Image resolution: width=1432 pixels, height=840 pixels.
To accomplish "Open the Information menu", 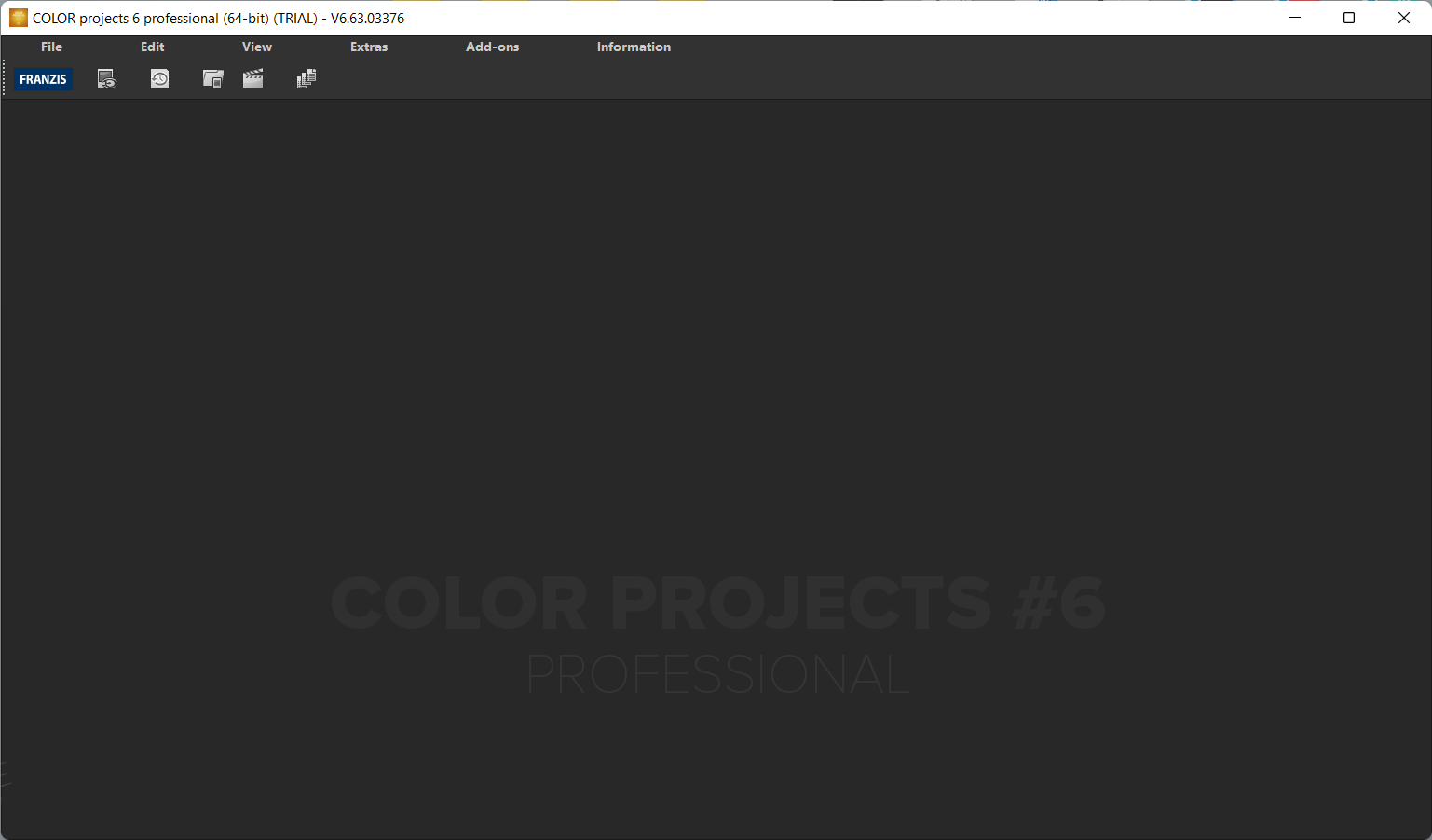I will [x=634, y=47].
